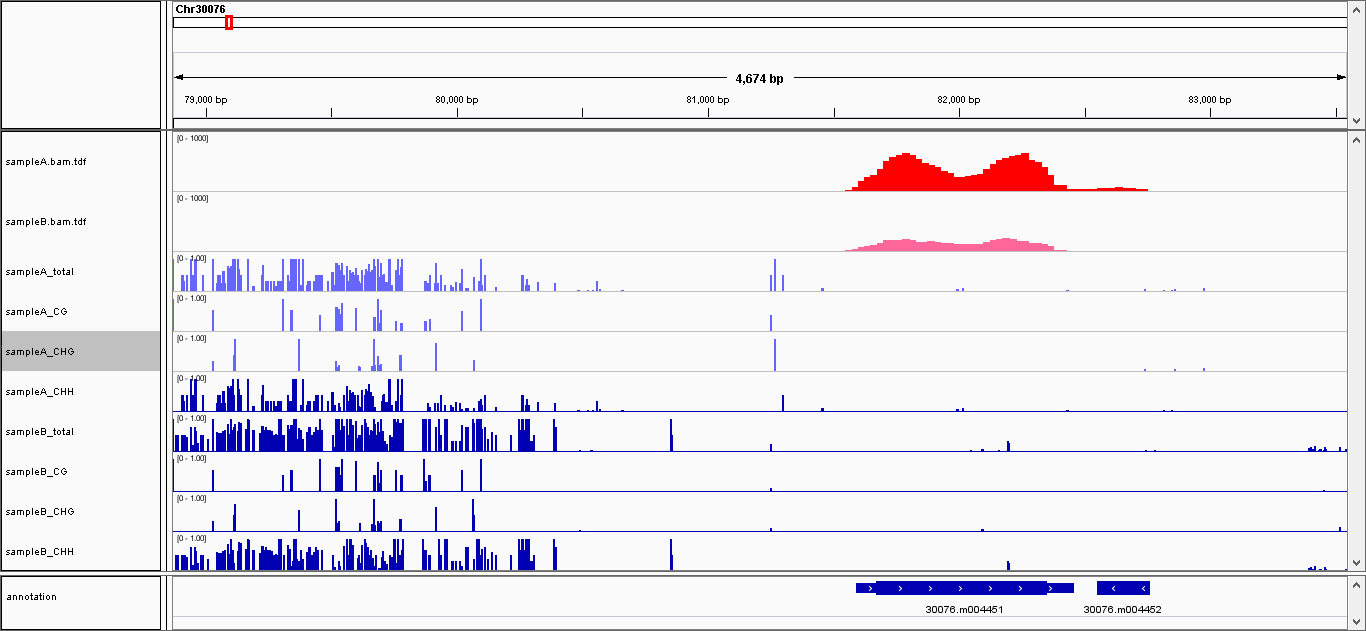Open gene feature 30076.m004451 details

click(960, 588)
